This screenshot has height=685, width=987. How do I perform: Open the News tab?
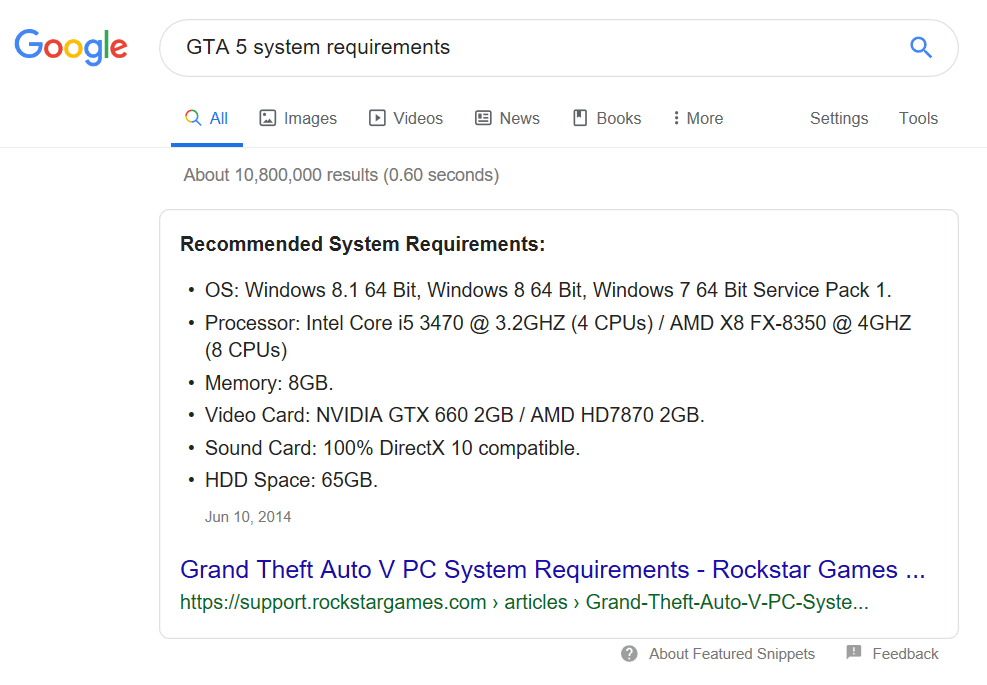[x=507, y=118]
